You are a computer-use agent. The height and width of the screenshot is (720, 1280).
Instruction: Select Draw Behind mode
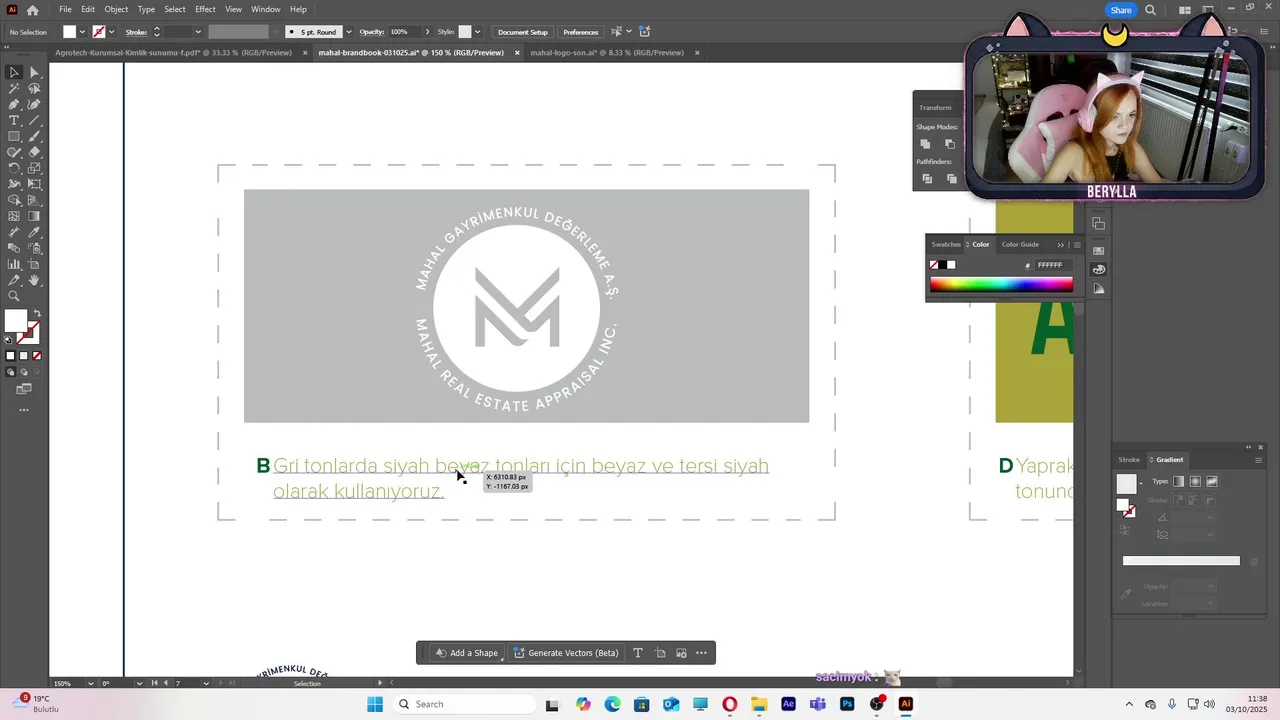24,372
